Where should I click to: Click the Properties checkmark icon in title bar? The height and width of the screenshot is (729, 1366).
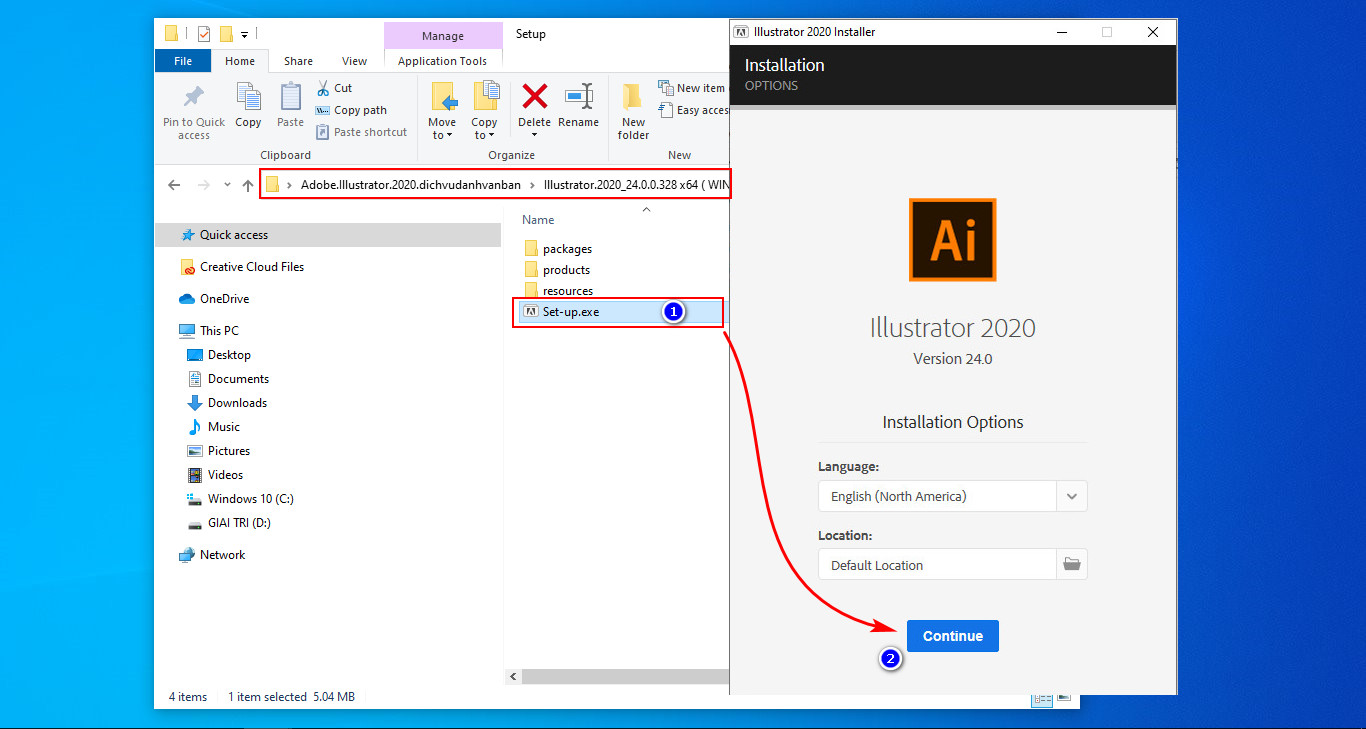point(204,34)
